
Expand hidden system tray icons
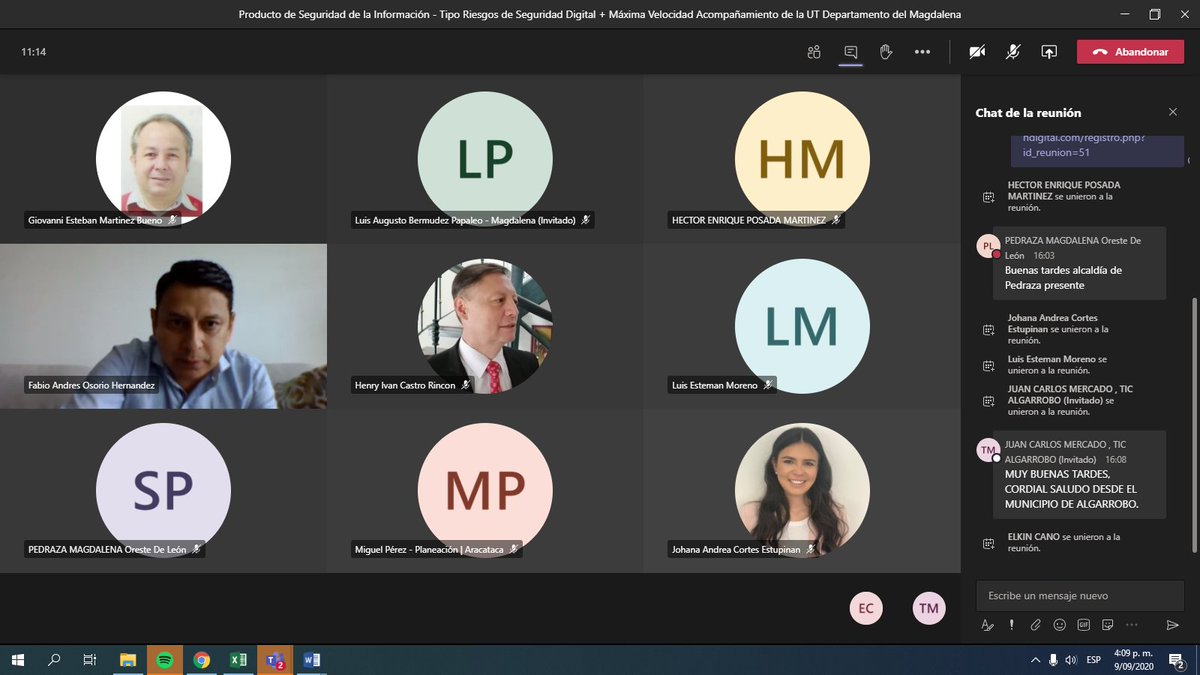[1035, 660]
